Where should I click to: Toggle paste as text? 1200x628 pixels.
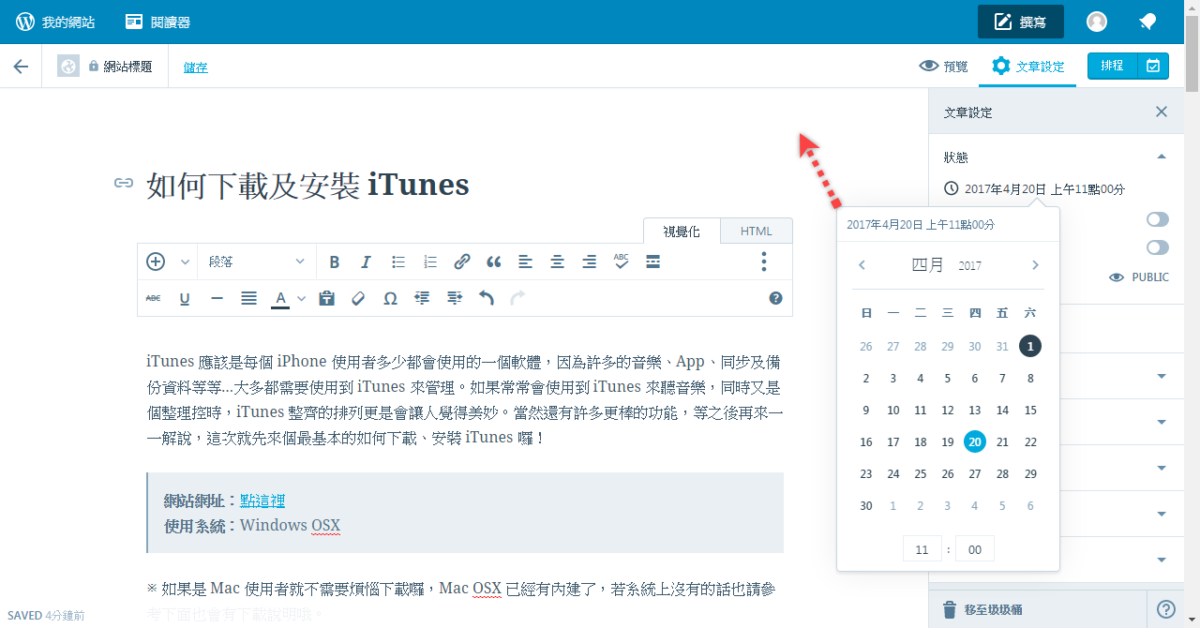click(326, 298)
